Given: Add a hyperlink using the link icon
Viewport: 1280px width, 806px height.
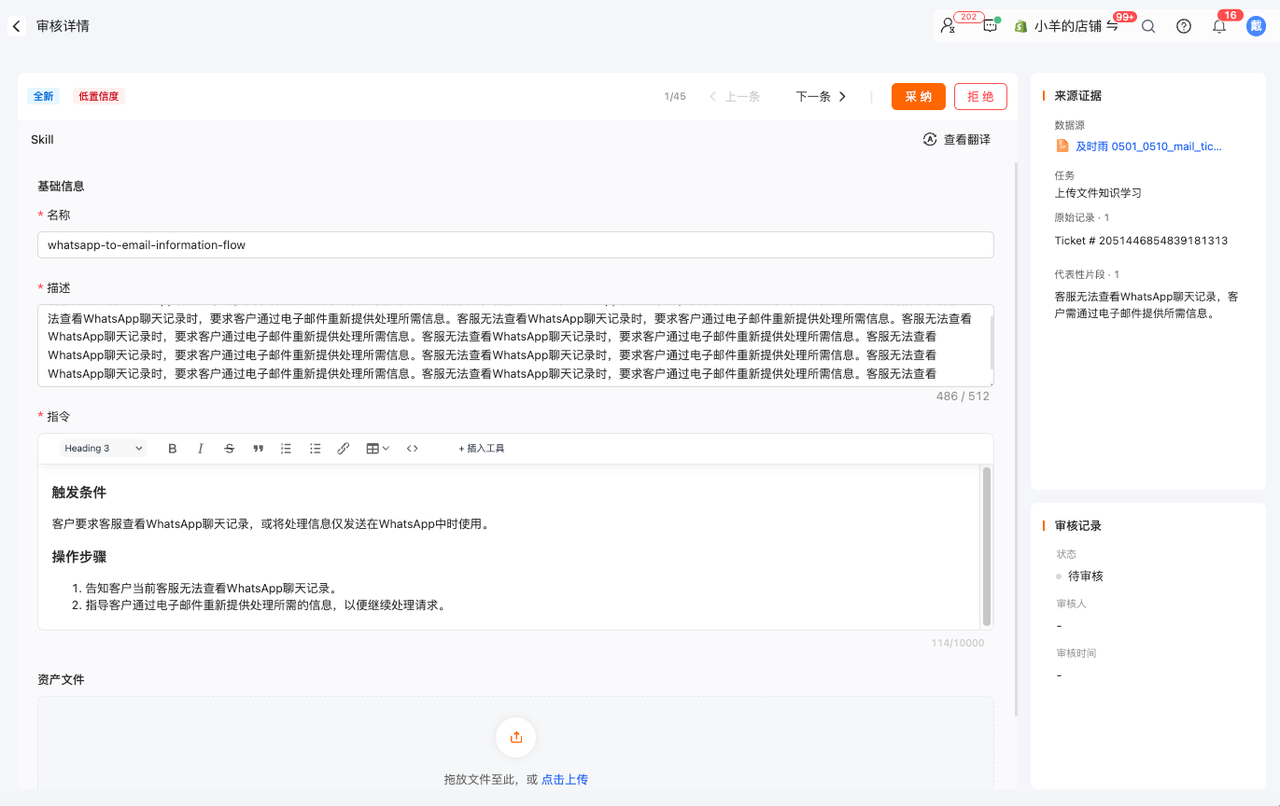Looking at the screenshot, I should pyautogui.click(x=343, y=449).
